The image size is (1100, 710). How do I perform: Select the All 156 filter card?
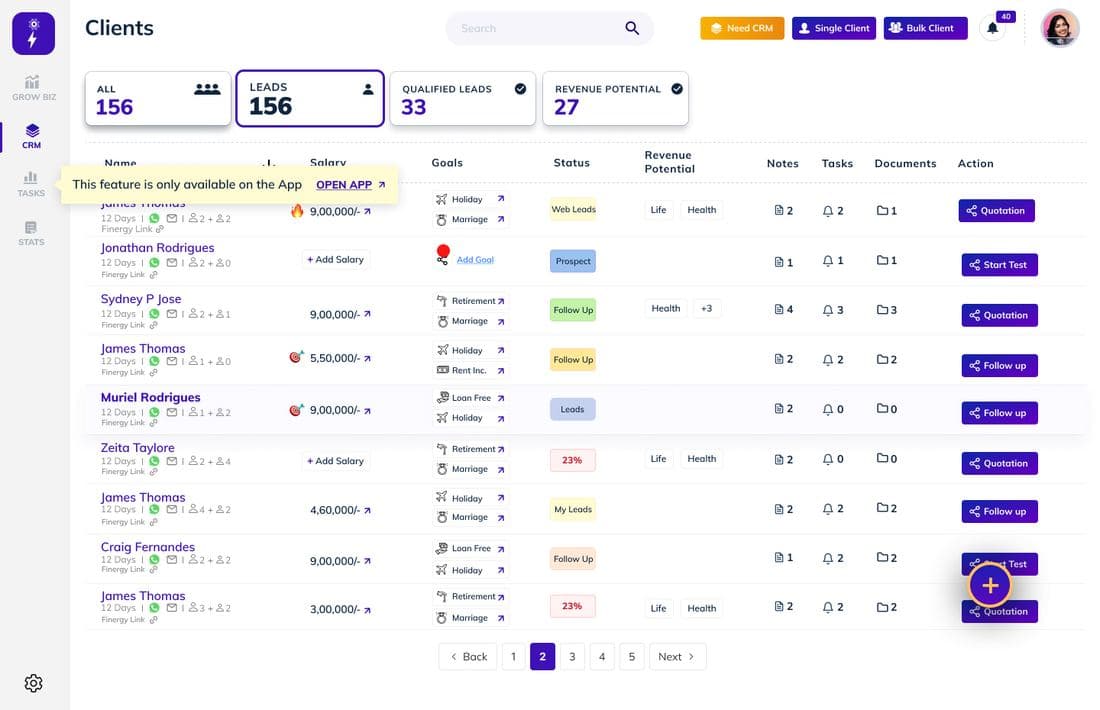click(158, 99)
